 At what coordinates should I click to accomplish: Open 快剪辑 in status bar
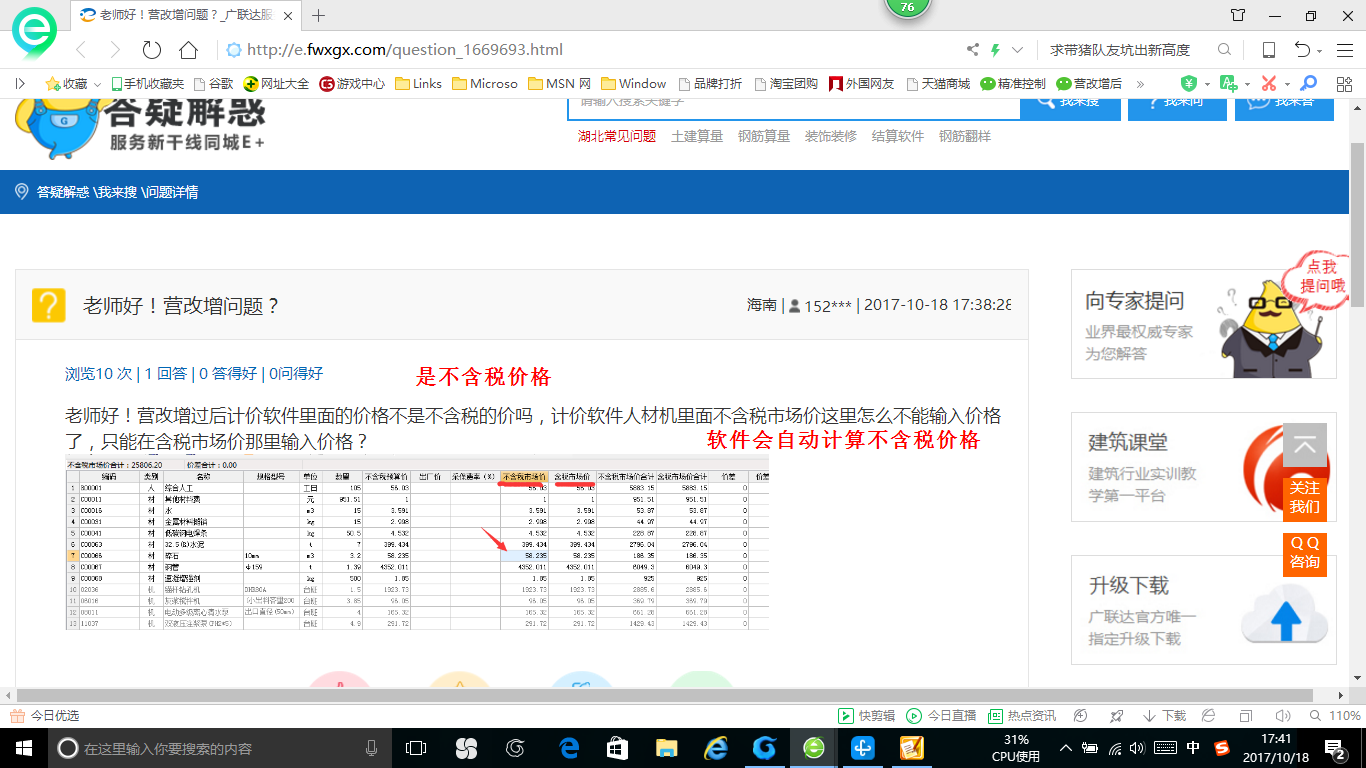[x=867, y=716]
